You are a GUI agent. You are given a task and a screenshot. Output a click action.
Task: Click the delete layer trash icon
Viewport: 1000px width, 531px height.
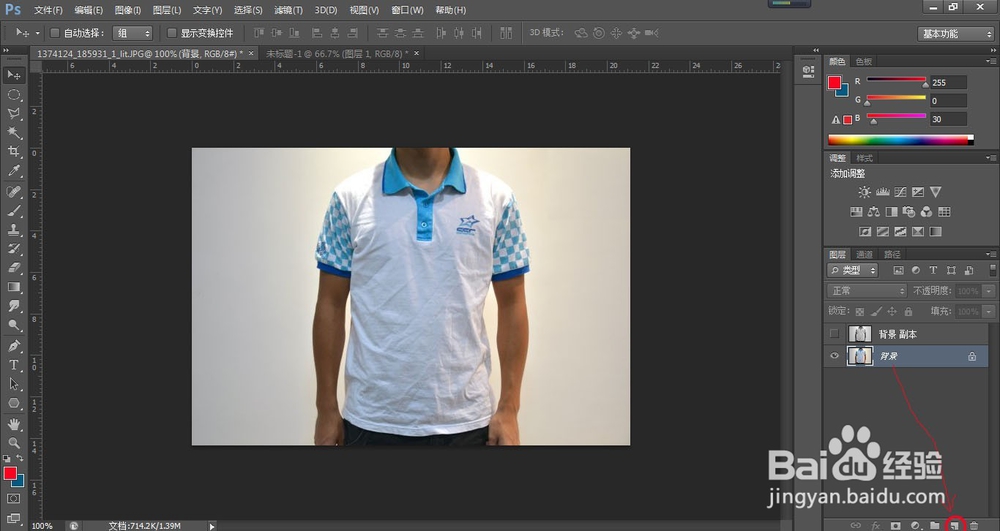pyautogui.click(x=974, y=526)
